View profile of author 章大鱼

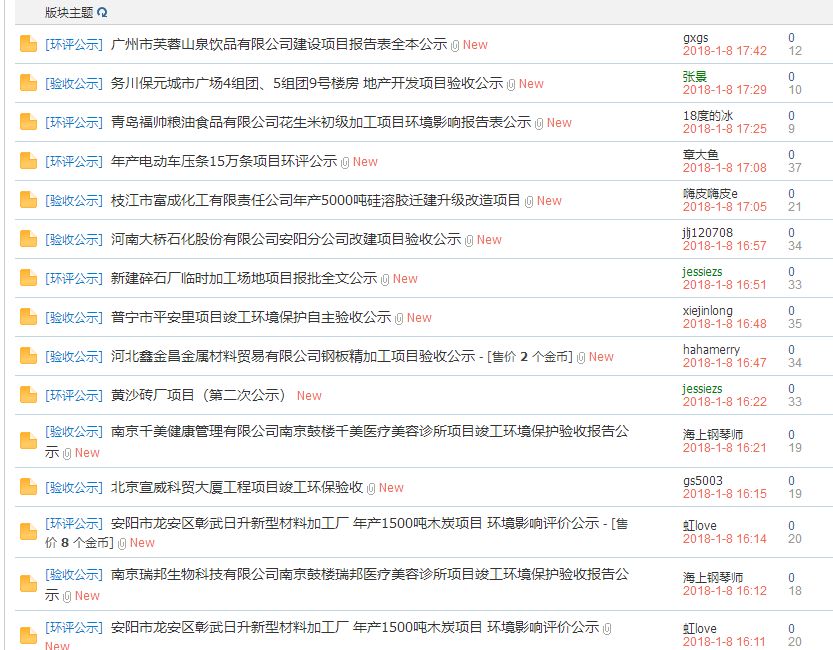click(x=701, y=155)
